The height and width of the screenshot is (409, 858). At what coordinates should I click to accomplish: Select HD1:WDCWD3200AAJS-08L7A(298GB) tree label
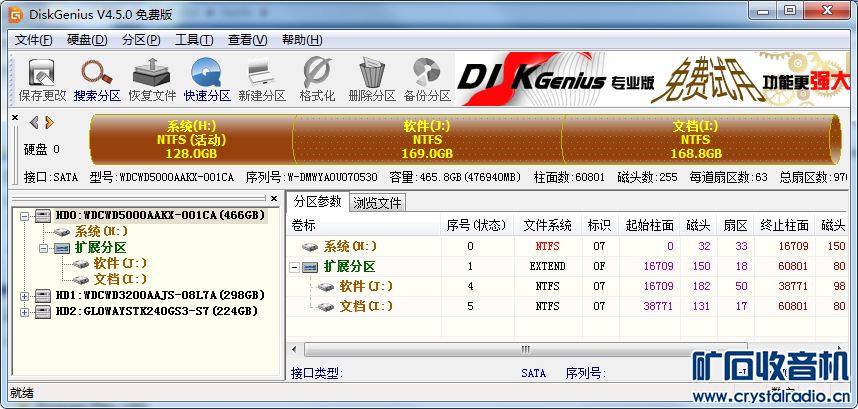pyautogui.click(x=160, y=296)
